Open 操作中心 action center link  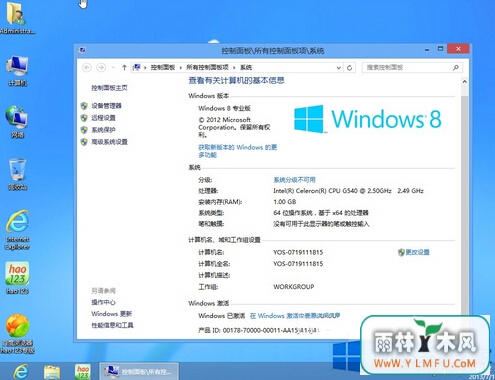click(103, 302)
